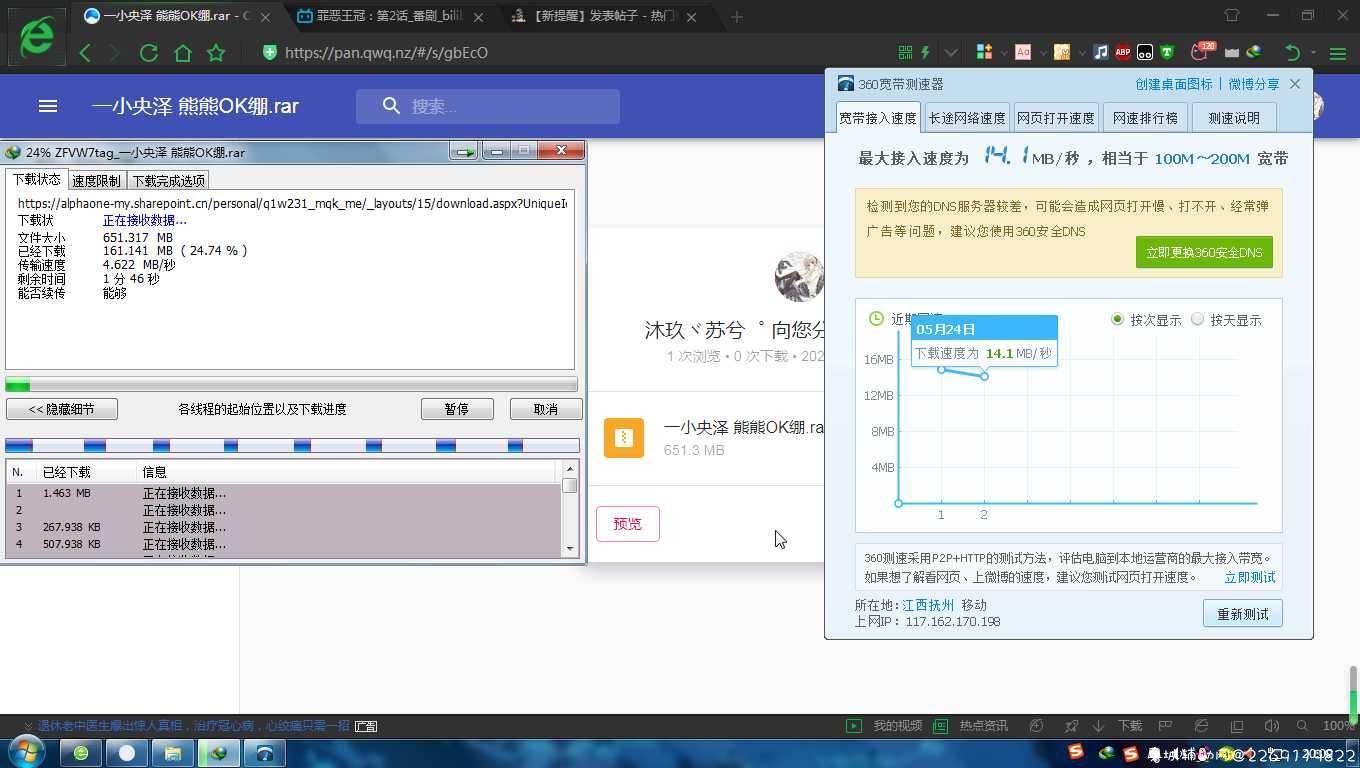Click the thread list scroll down arrow
This screenshot has height=768, width=1360.
[570, 548]
